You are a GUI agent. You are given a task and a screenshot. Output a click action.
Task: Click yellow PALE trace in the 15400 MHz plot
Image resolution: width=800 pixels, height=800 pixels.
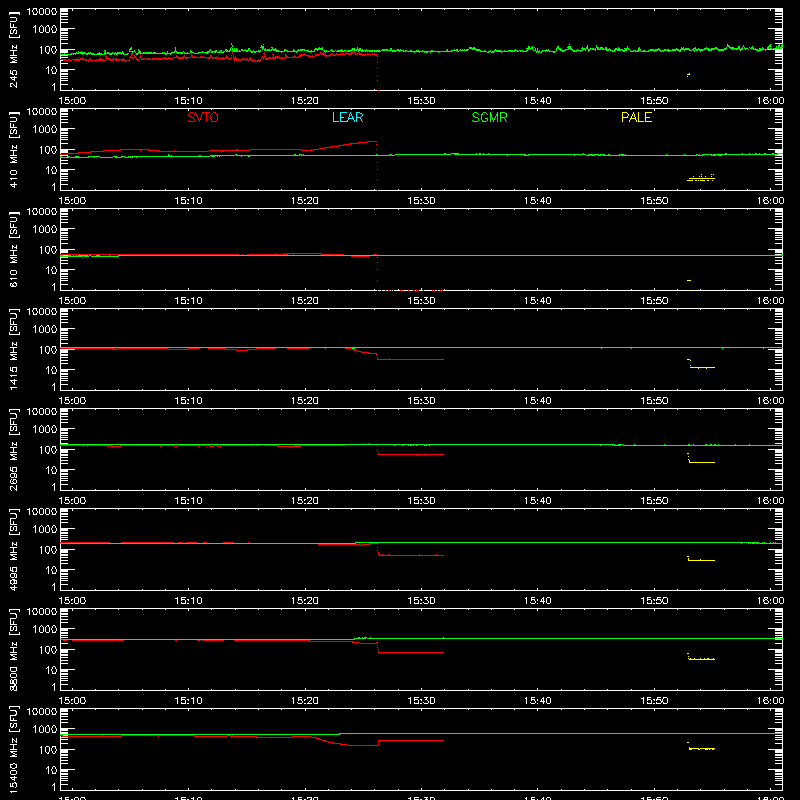(703, 748)
